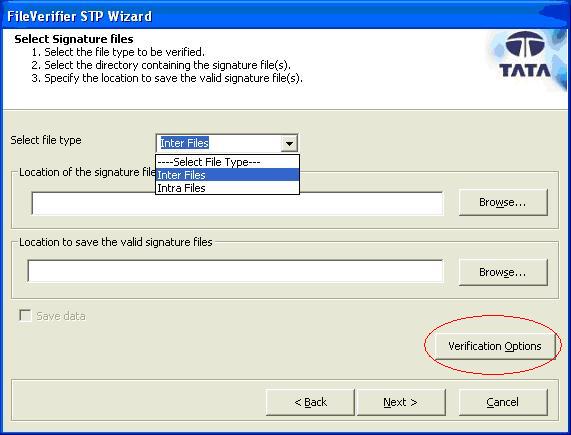Click the Save data label text
Image resolution: width=571 pixels, height=435 pixels.
[61, 316]
